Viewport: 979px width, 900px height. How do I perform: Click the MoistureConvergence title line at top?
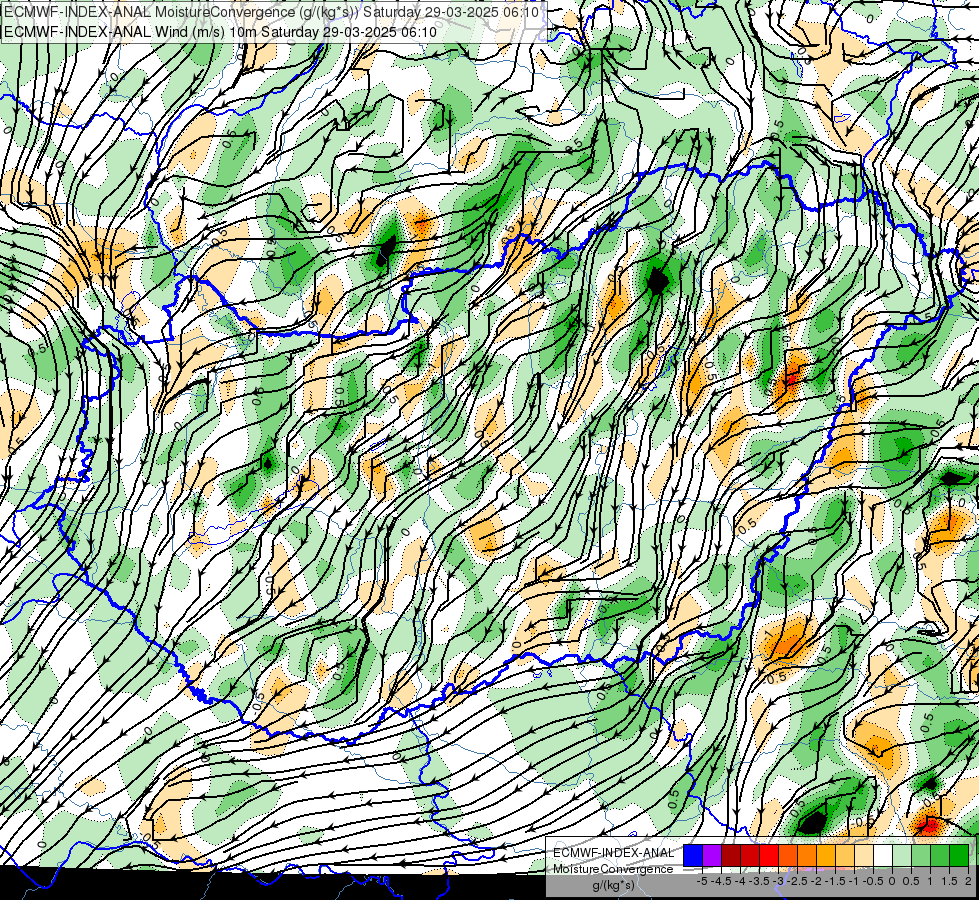[273, 12]
